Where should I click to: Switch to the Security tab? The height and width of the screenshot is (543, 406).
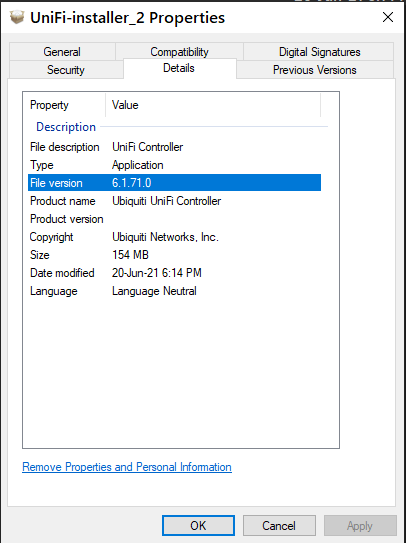point(66,70)
